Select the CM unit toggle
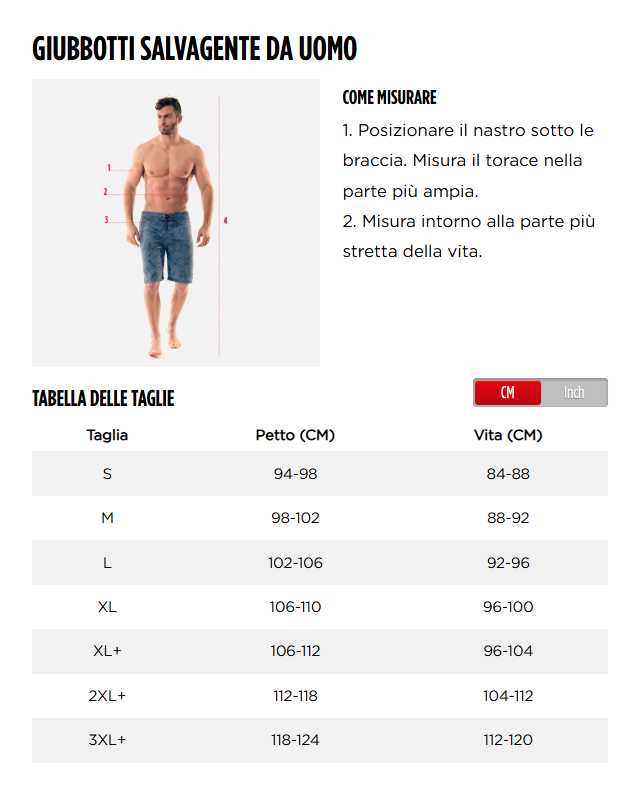The width and height of the screenshot is (638, 796). (508, 392)
